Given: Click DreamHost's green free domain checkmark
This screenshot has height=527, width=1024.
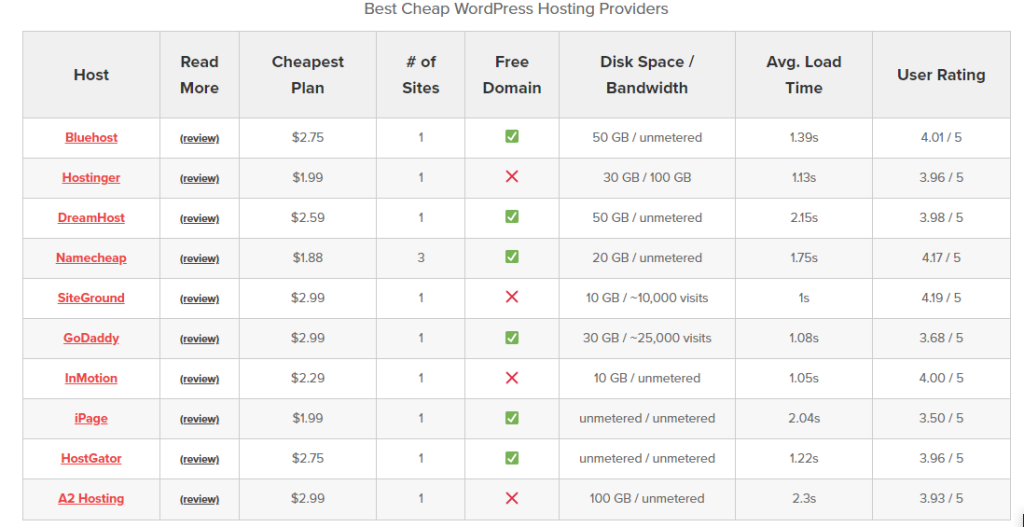Looking at the screenshot, I should pos(512,216).
